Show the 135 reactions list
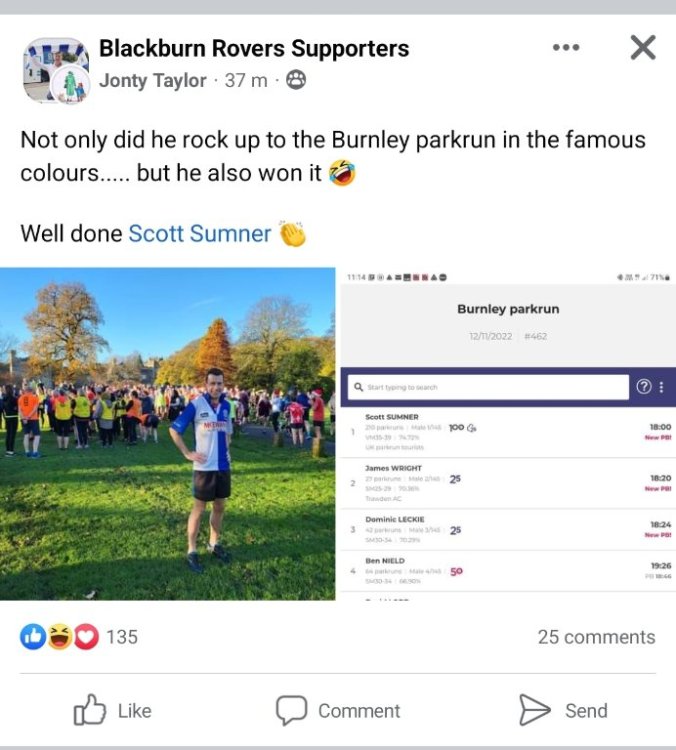 (x=122, y=637)
